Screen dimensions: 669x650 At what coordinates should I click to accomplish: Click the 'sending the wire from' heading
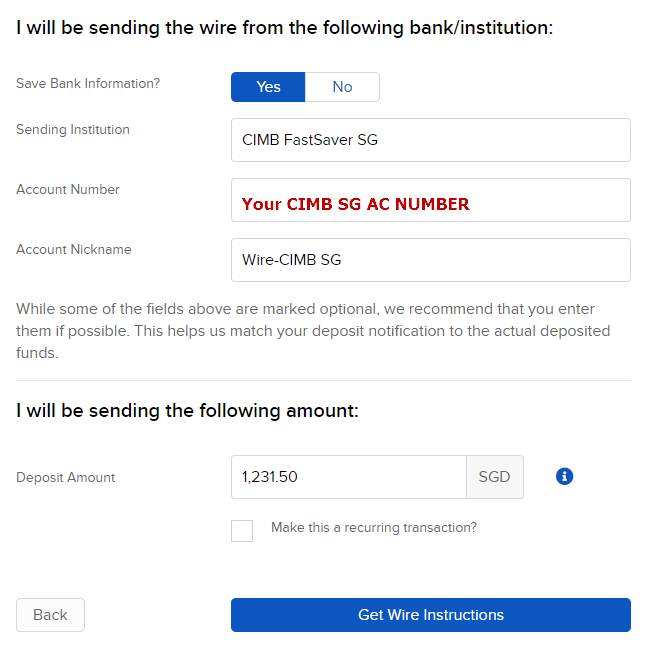(285, 28)
